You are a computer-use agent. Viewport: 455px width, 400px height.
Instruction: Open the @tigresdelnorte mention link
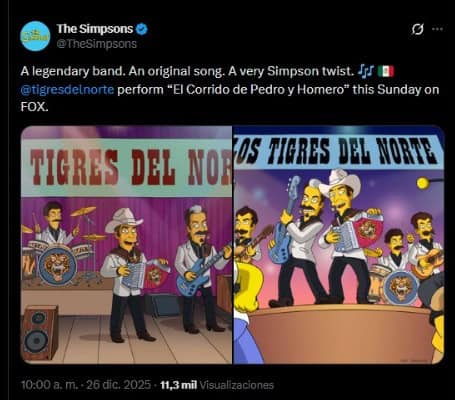67,90
